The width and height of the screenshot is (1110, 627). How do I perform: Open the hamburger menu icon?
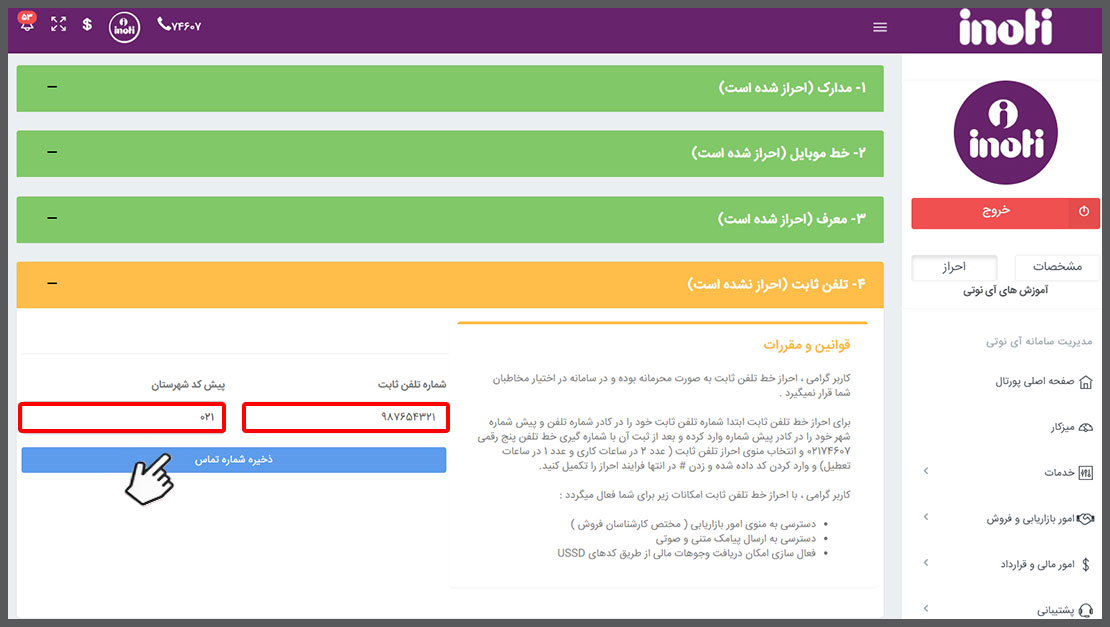(880, 27)
